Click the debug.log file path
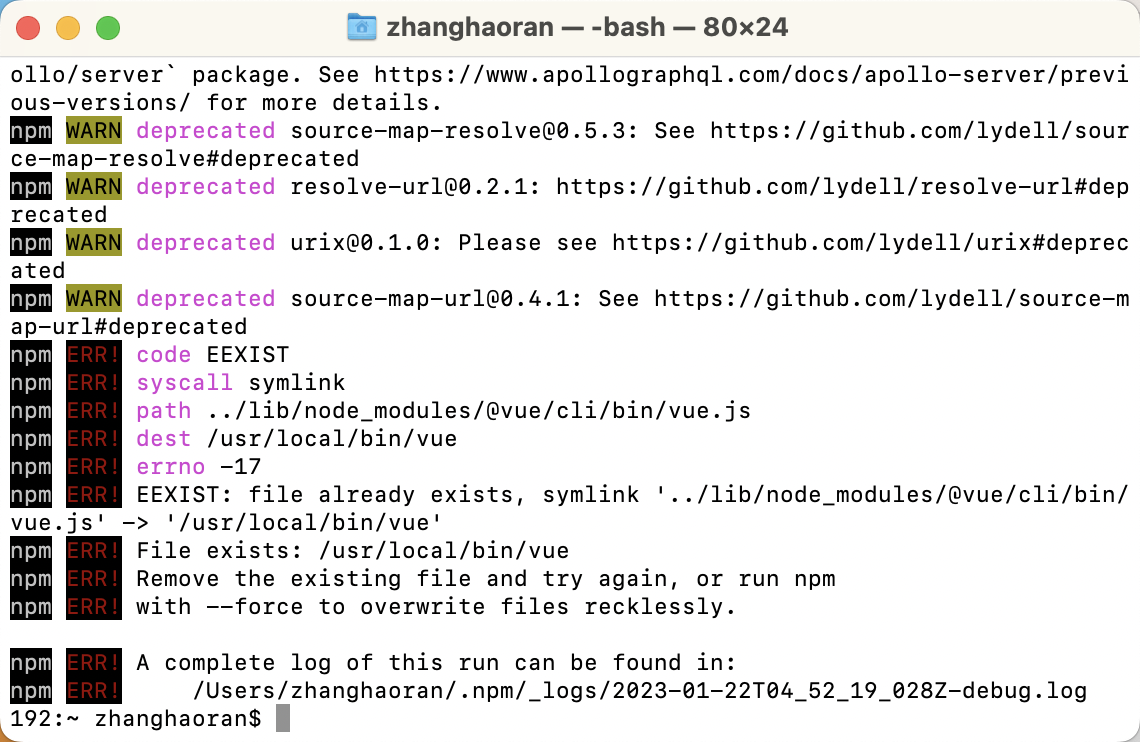This screenshot has width=1140, height=742. (640, 691)
